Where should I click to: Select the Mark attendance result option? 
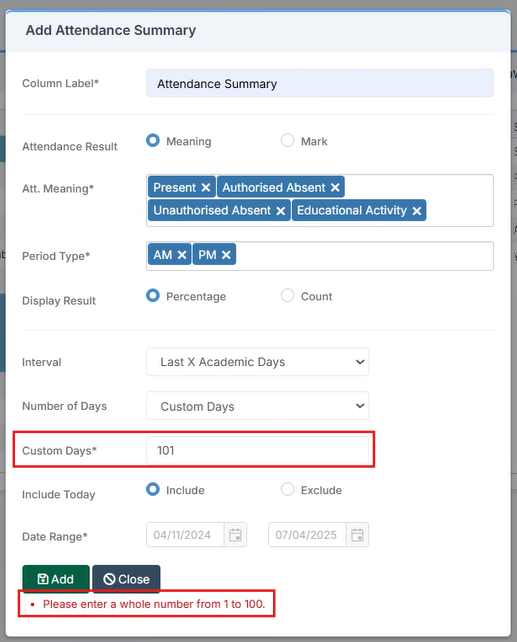[x=287, y=140]
